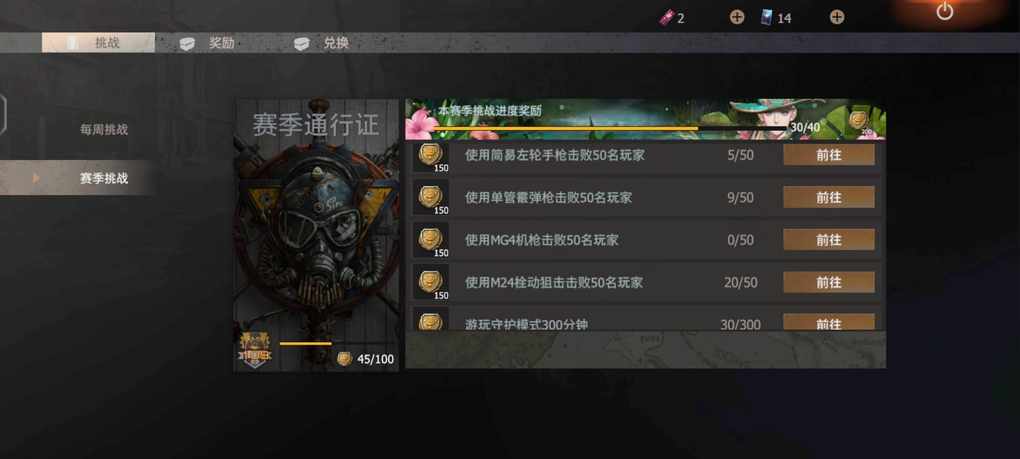Screen dimensions: 1020x459
Task: Click 前往 for M24栓动狙击 challenge
Action: (829, 282)
